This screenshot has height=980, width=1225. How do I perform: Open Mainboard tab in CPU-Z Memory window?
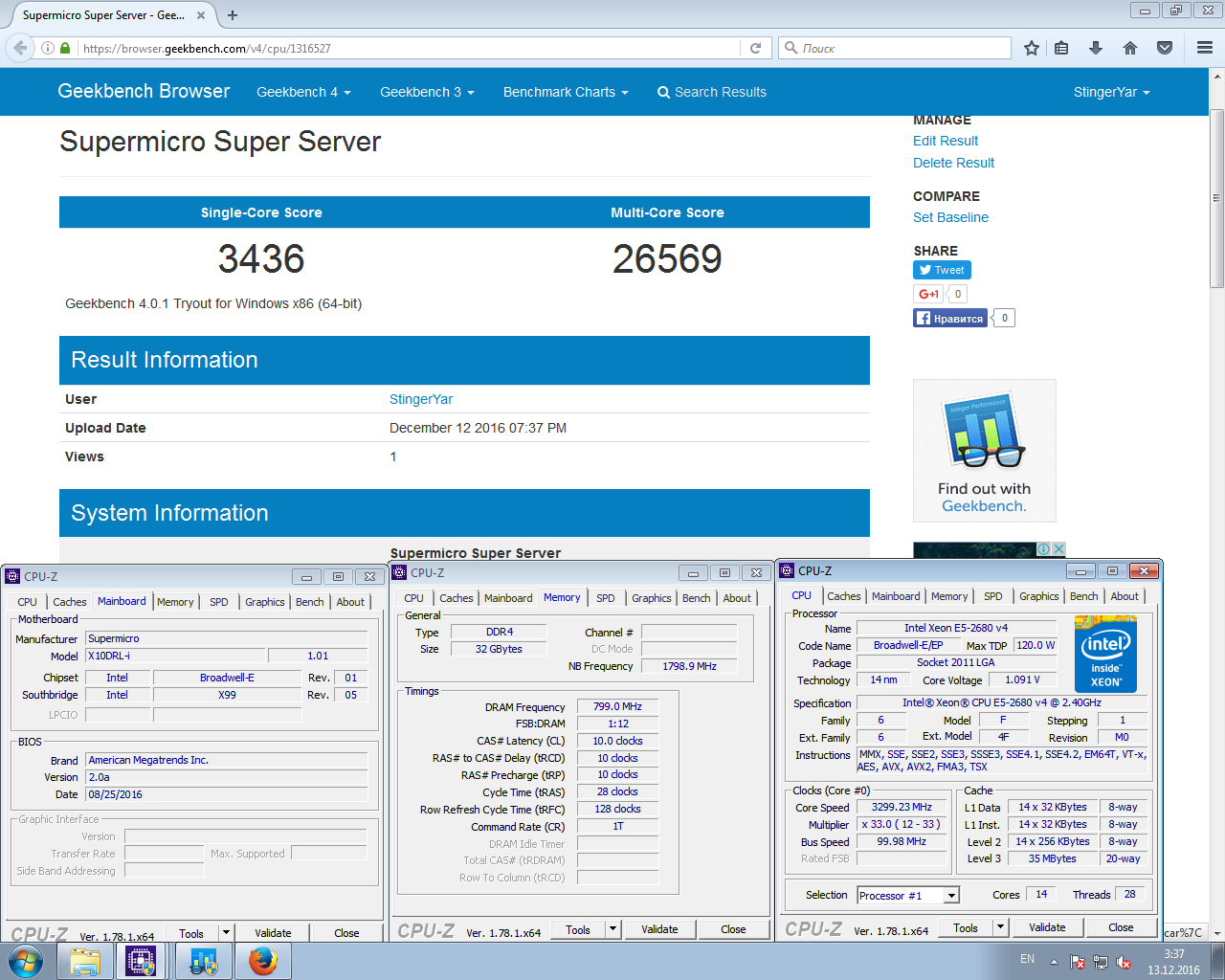[508, 598]
